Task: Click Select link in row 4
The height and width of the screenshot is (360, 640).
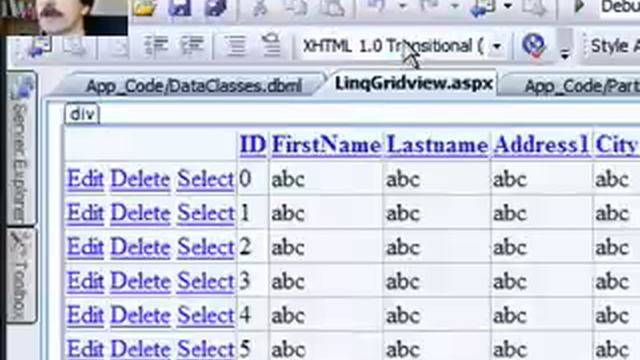Action: tap(205, 315)
